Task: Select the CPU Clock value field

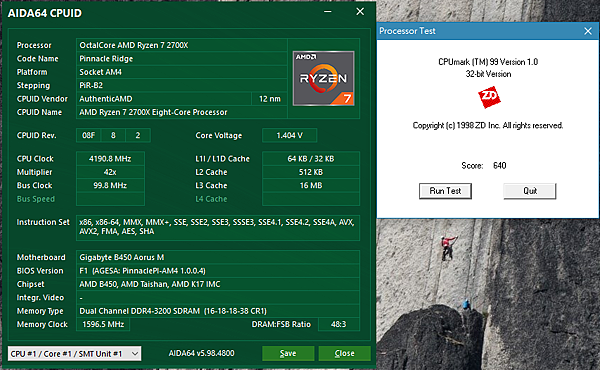Action: point(110,158)
